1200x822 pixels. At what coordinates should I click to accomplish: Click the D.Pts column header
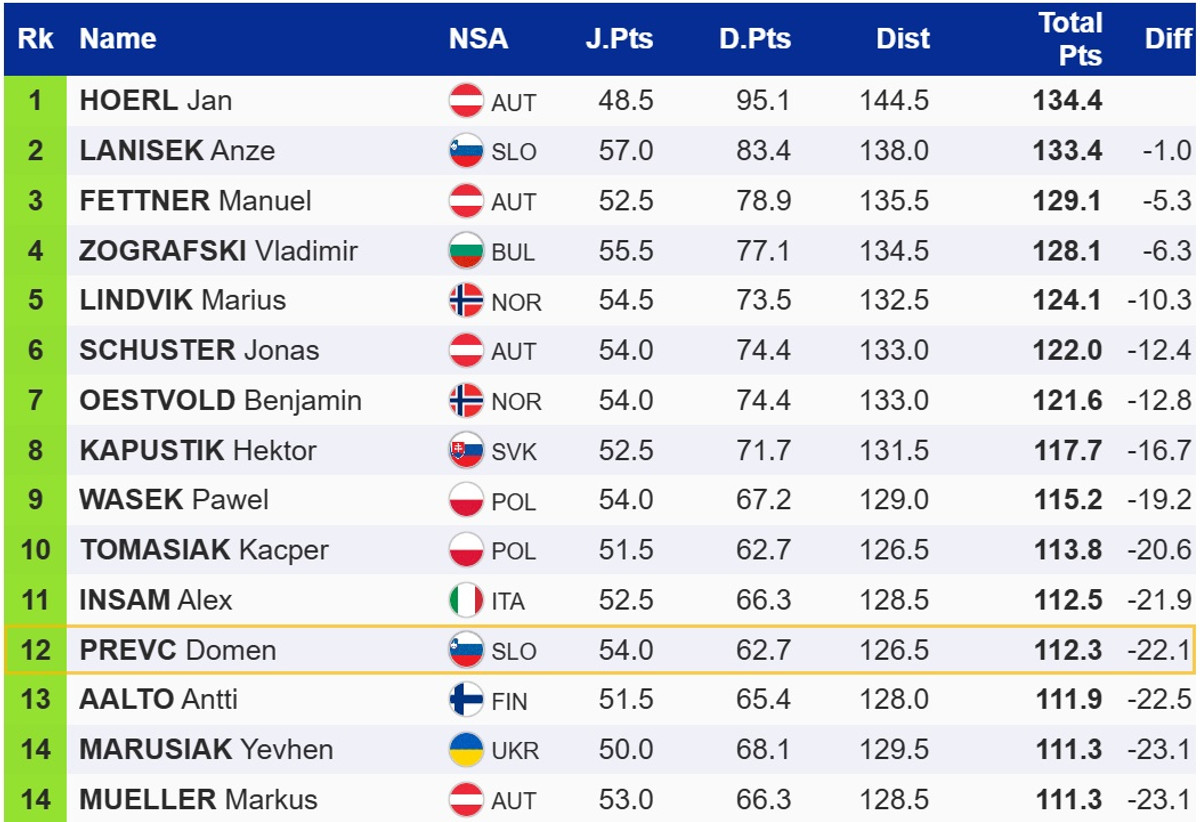point(755,39)
